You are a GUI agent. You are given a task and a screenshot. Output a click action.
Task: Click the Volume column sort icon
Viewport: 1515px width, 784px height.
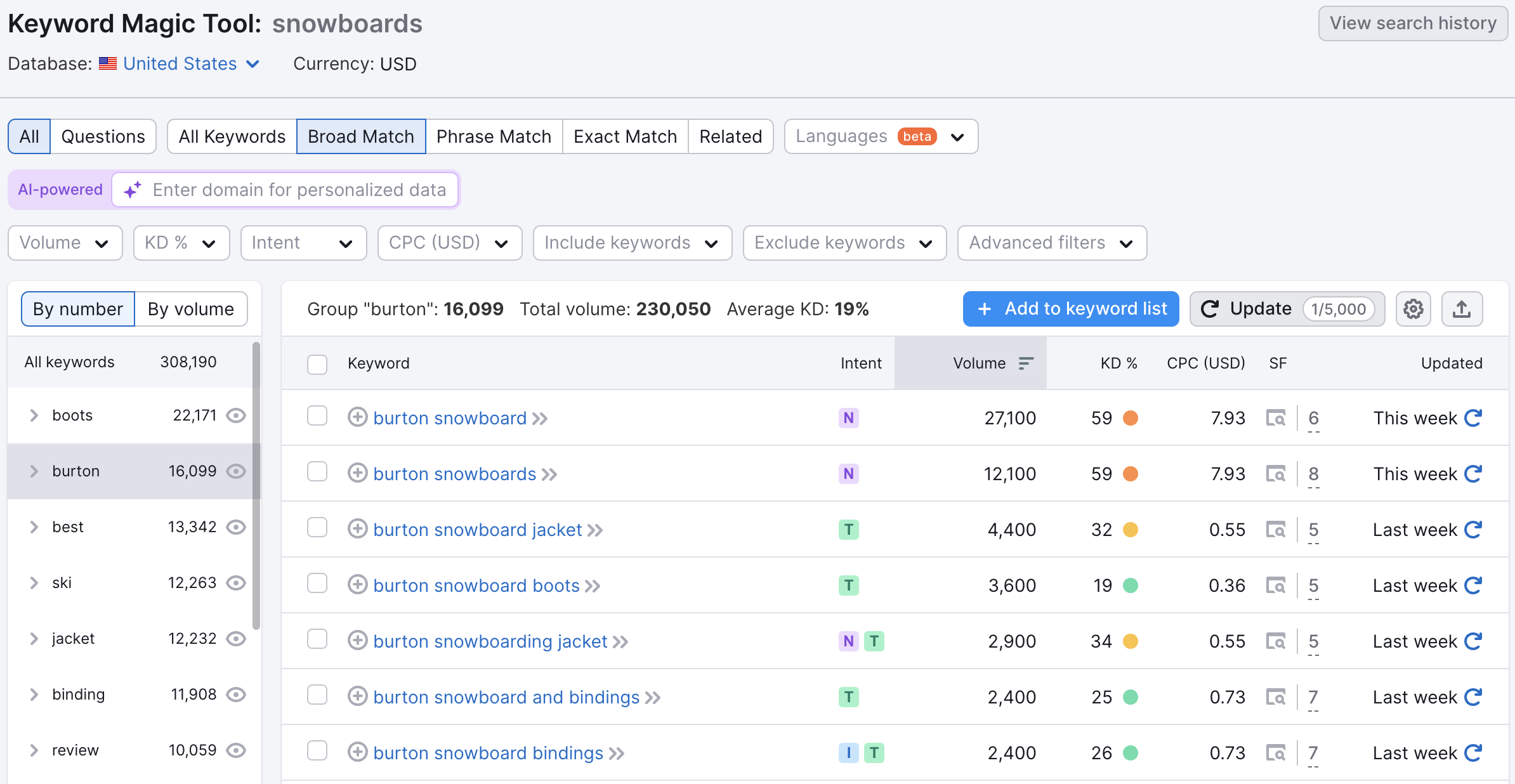pyautogui.click(x=1026, y=363)
